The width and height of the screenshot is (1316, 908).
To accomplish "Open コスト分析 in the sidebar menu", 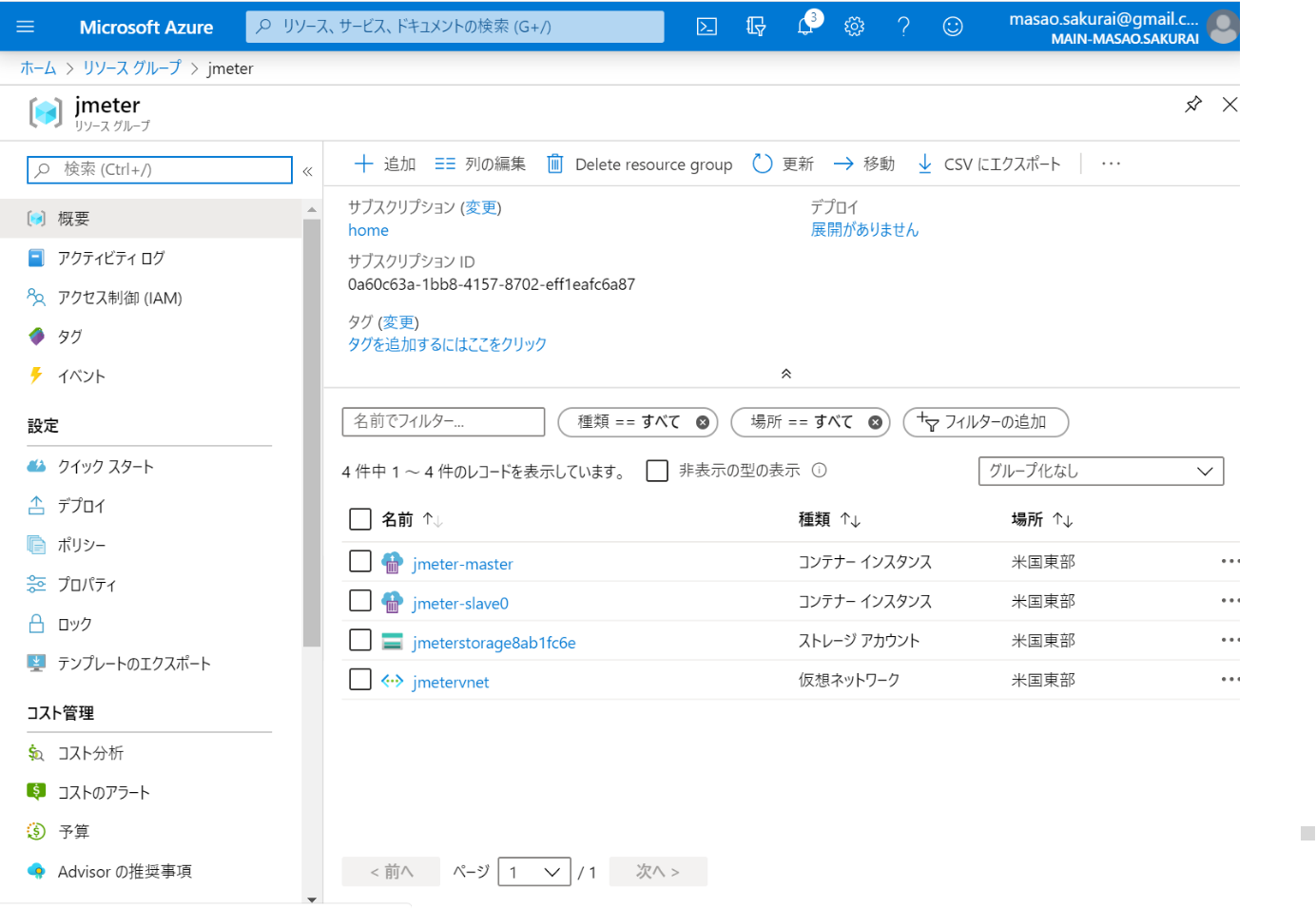I will click(90, 753).
